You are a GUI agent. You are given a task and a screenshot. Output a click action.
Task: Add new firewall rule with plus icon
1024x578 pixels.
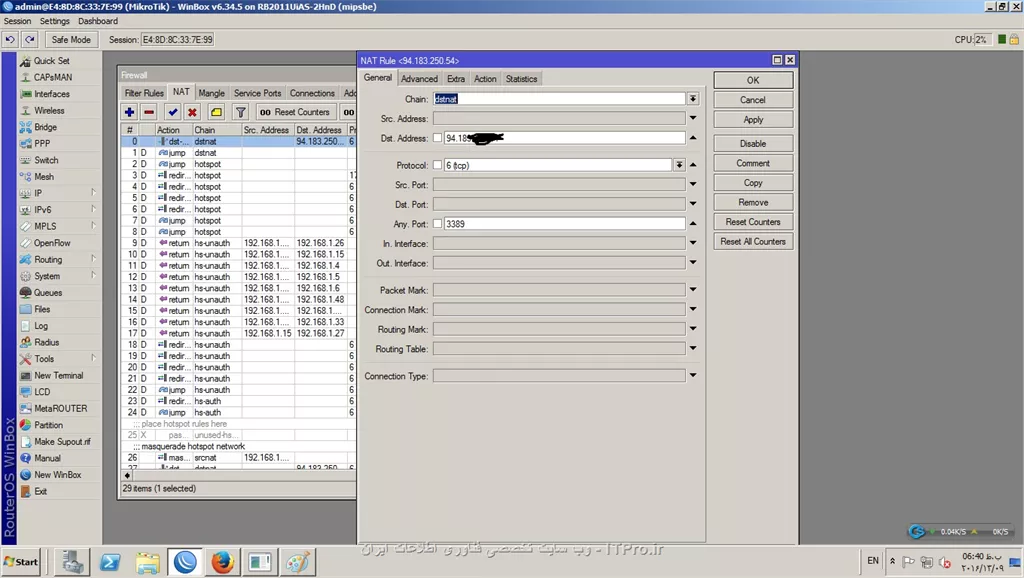coord(129,112)
